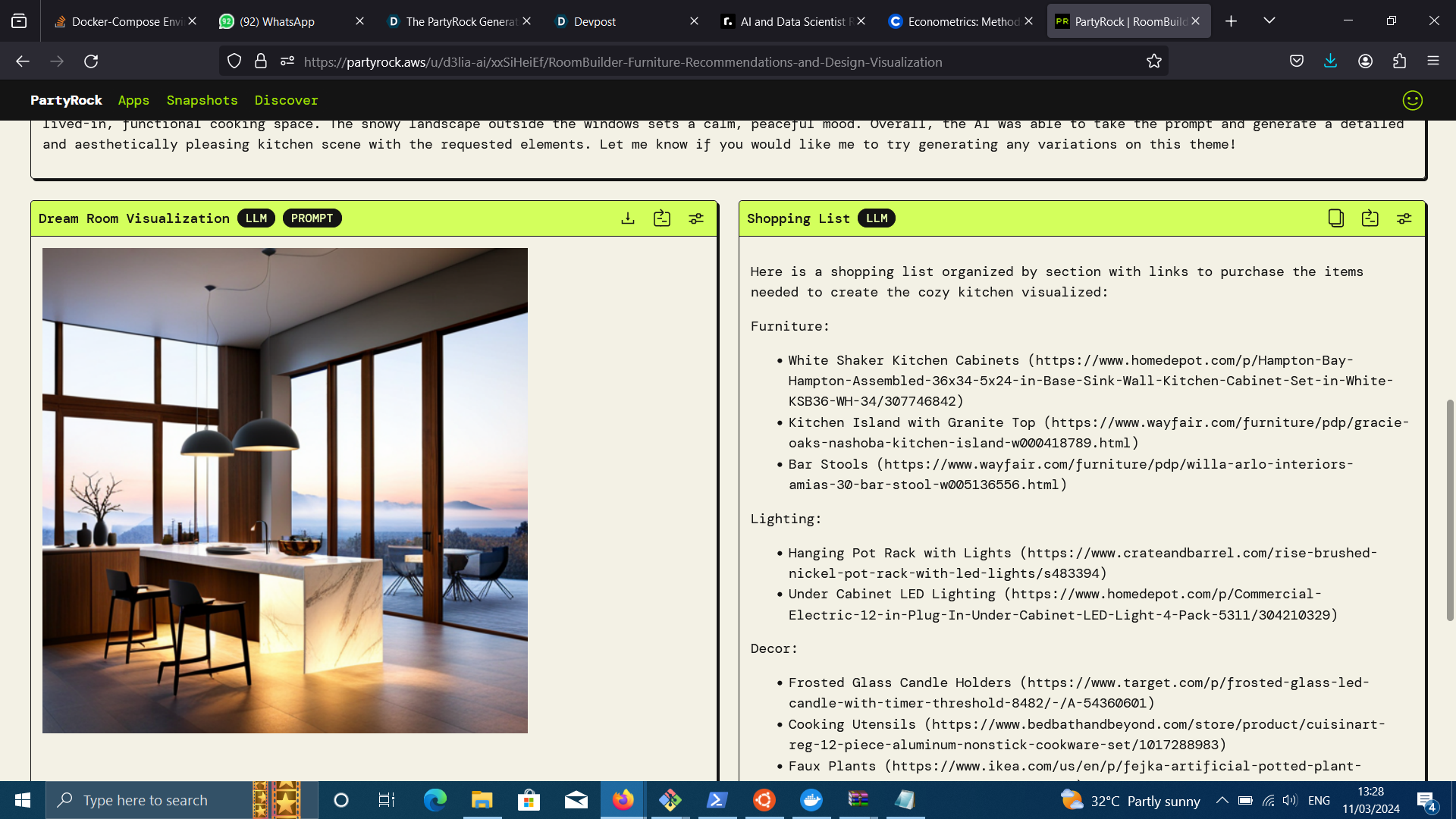Image resolution: width=1456 pixels, height=819 pixels.
Task: Click the Windows taskbar search box
Action: 152,800
